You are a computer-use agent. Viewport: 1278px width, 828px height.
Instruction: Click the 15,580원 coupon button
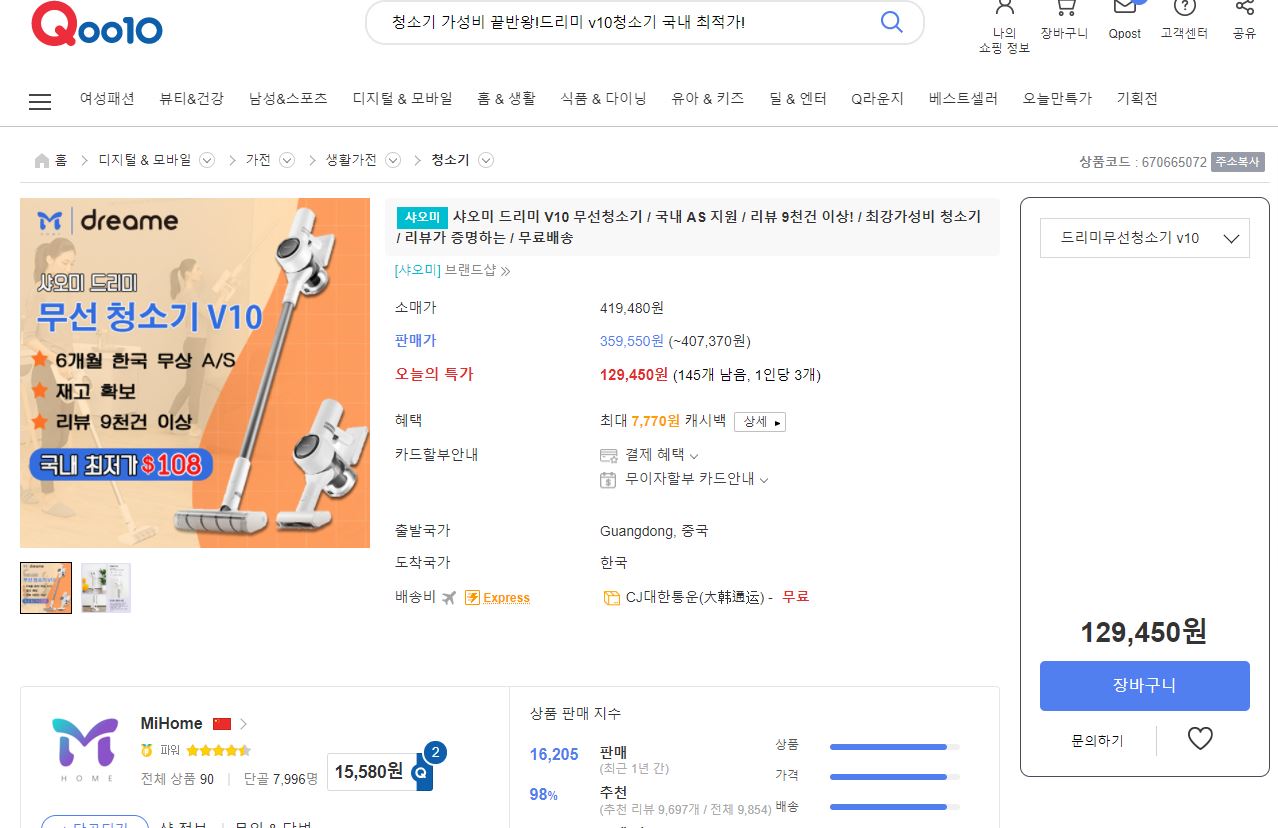(x=371, y=771)
